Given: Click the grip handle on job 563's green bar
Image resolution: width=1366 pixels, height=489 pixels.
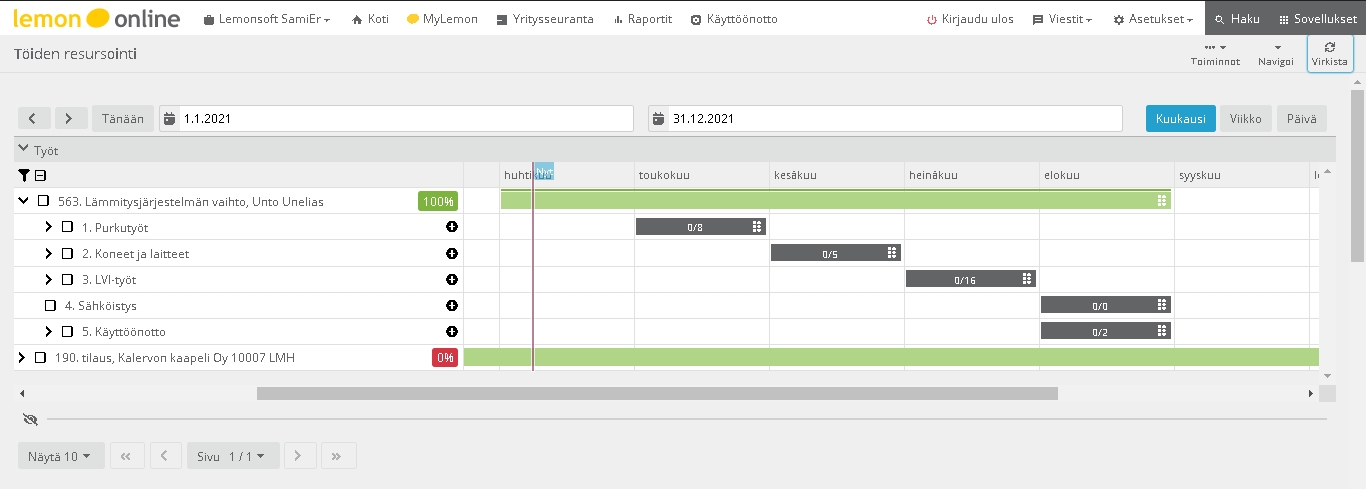Looking at the screenshot, I should tap(1162, 200).
